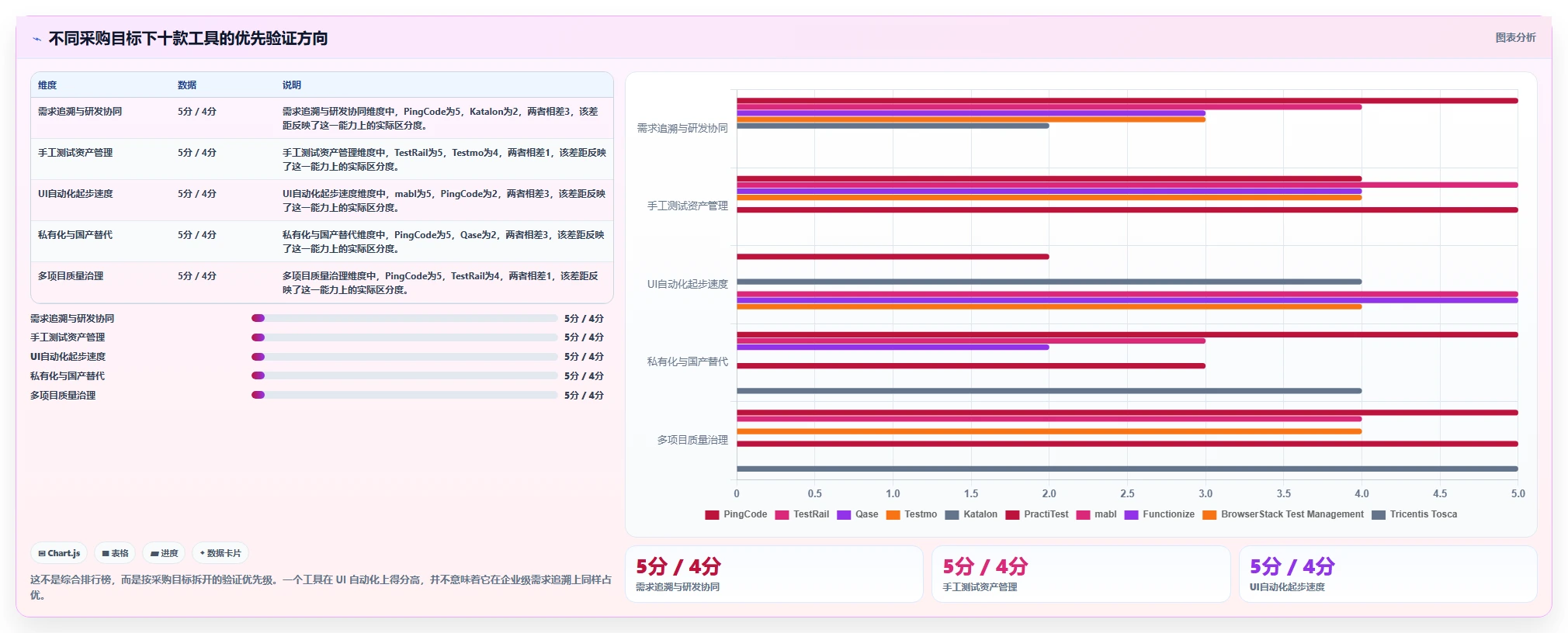Click the gray bottom bar in 多项目质量治理 group
Image resolution: width=1568 pixels, height=633 pixels.
pyautogui.click(x=1127, y=469)
